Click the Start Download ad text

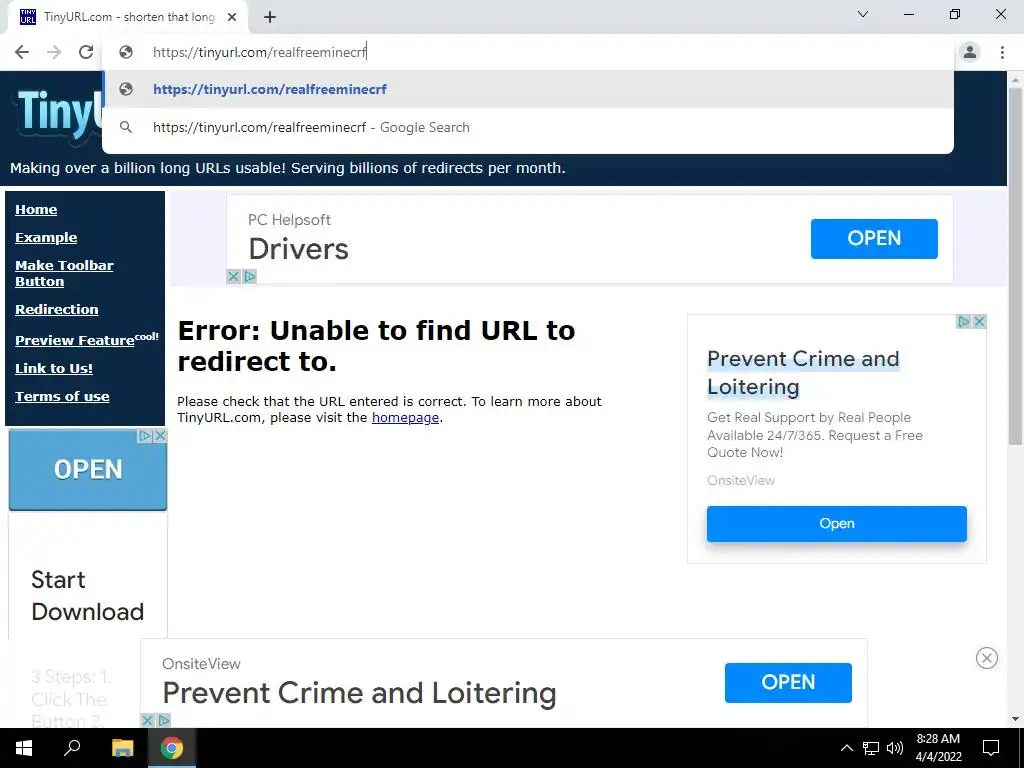[88, 596]
